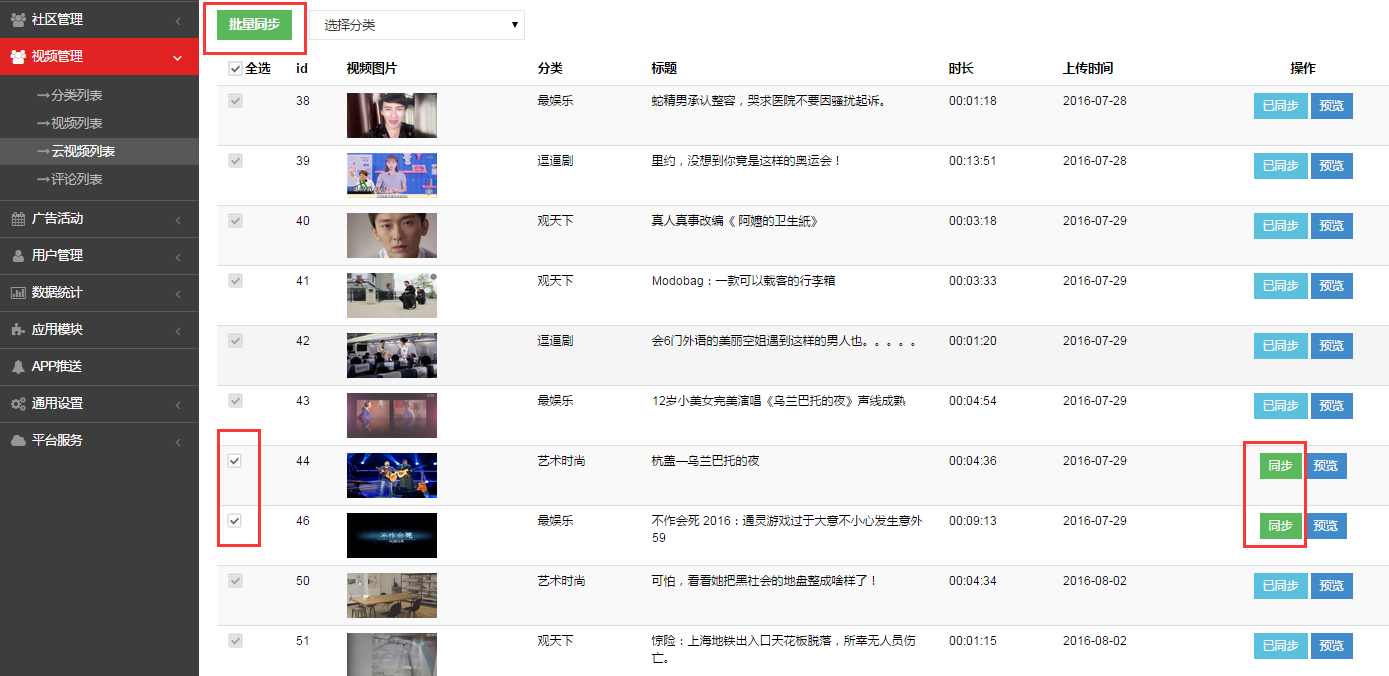Screen dimensions: 1389x676
Task: Open the 选择分类 category dropdown
Action: click(x=416, y=25)
